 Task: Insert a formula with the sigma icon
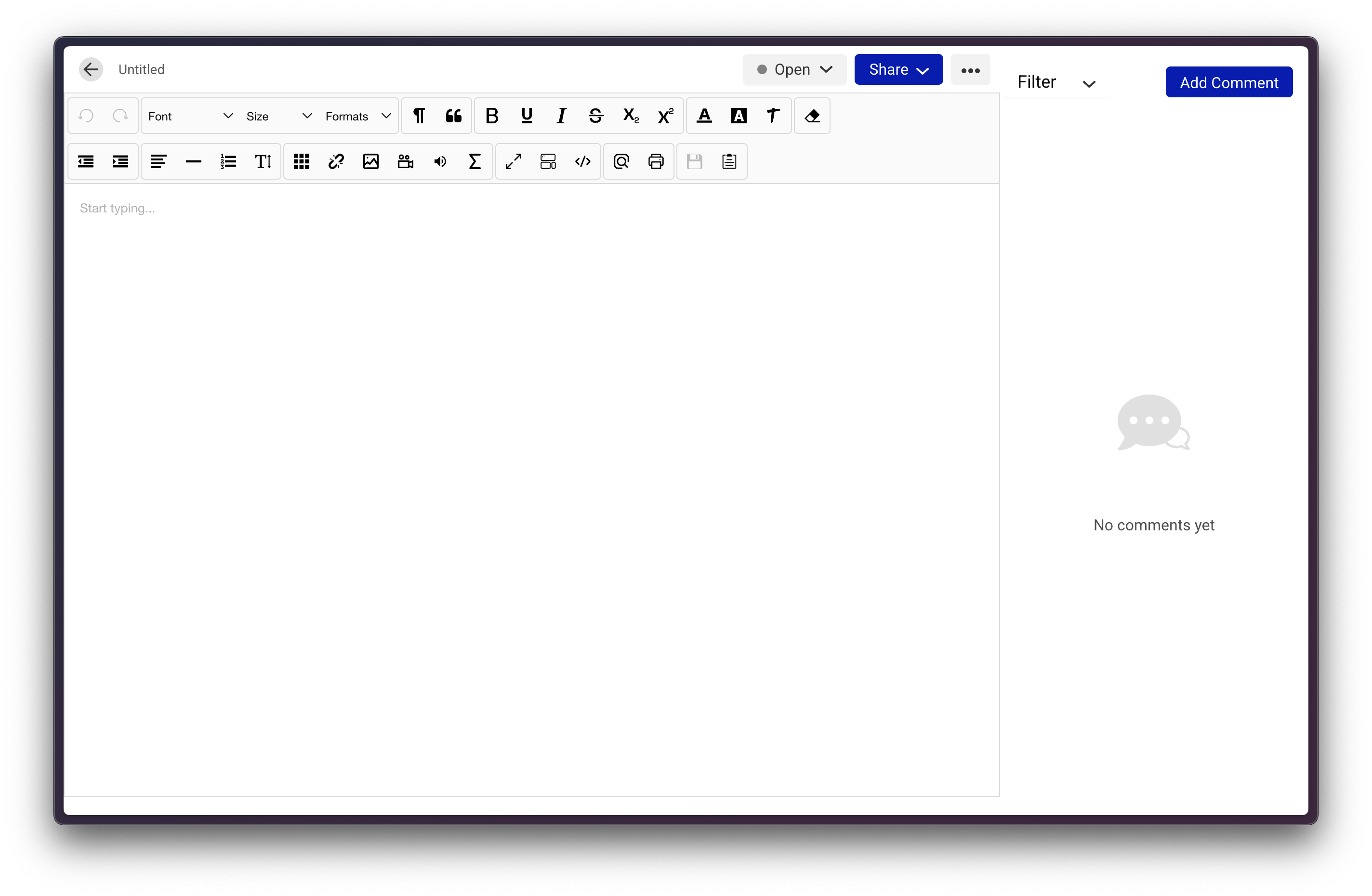[475, 161]
